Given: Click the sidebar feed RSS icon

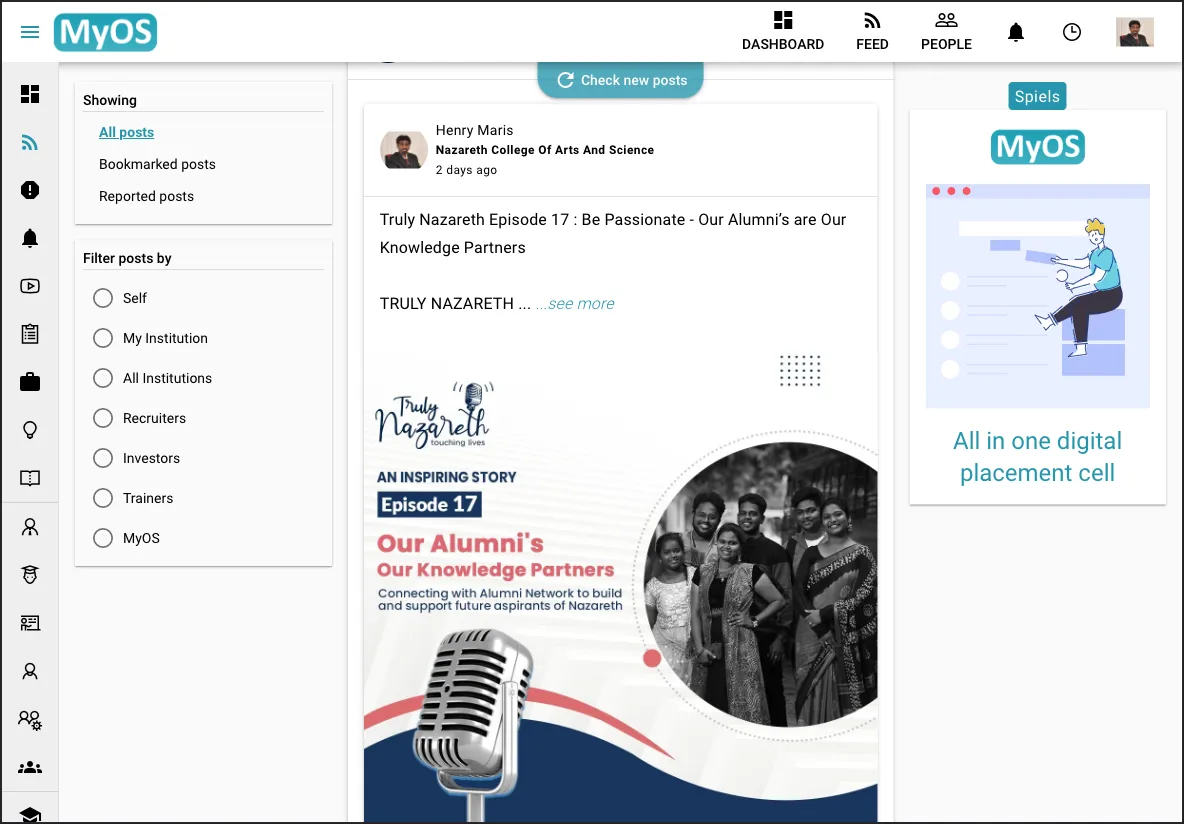Looking at the screenshot, I should click(x=29, y=142).
